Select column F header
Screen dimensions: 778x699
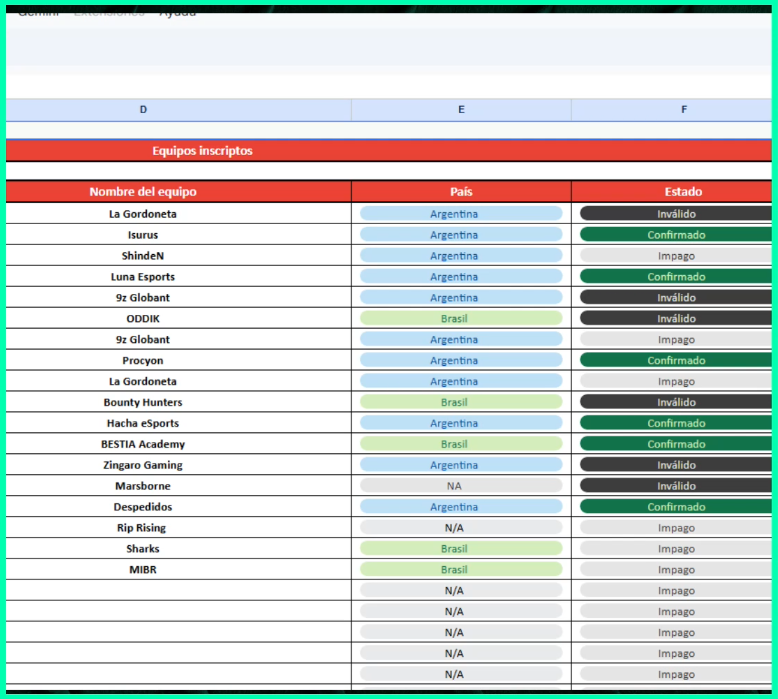point(671,110)
